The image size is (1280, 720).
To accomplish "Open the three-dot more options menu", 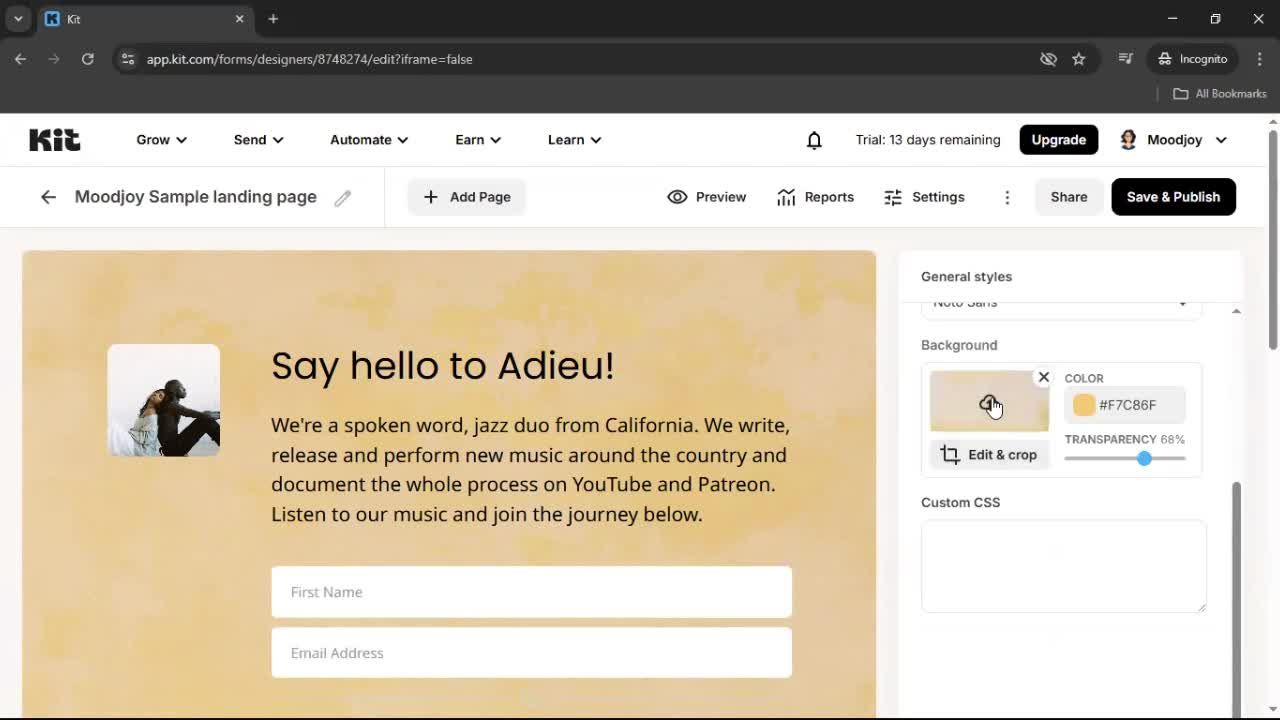I will pyautogui.click(x=1007, y=197).
